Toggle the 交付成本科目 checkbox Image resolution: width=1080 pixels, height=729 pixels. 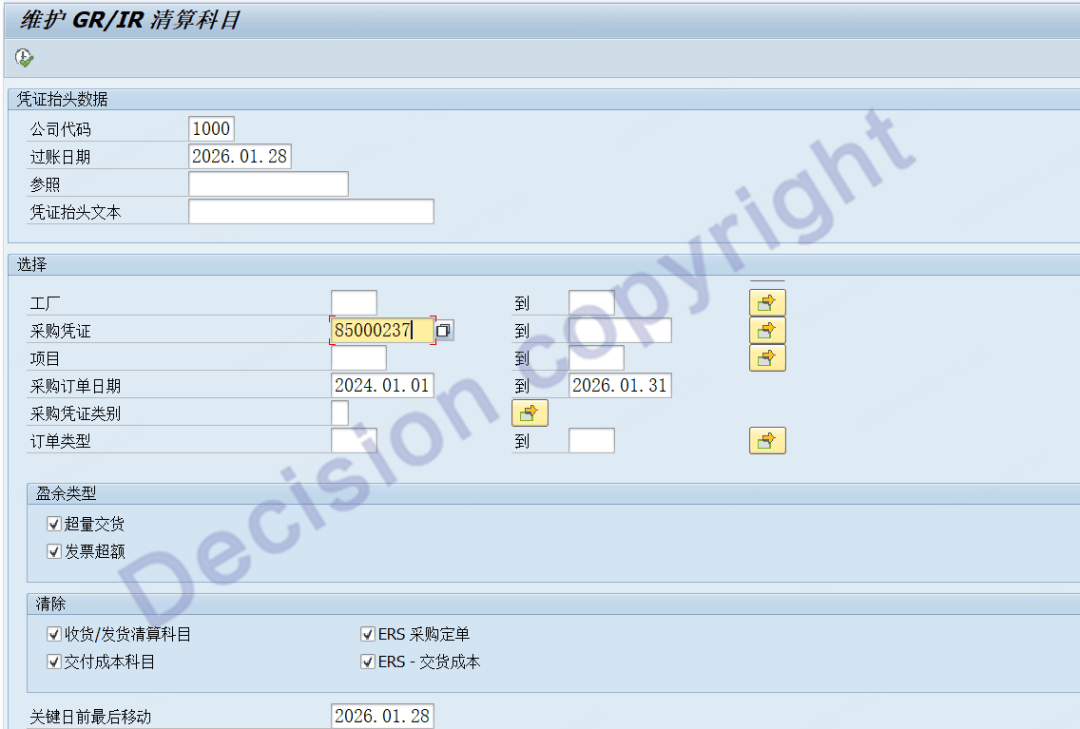tap(54, 661)
